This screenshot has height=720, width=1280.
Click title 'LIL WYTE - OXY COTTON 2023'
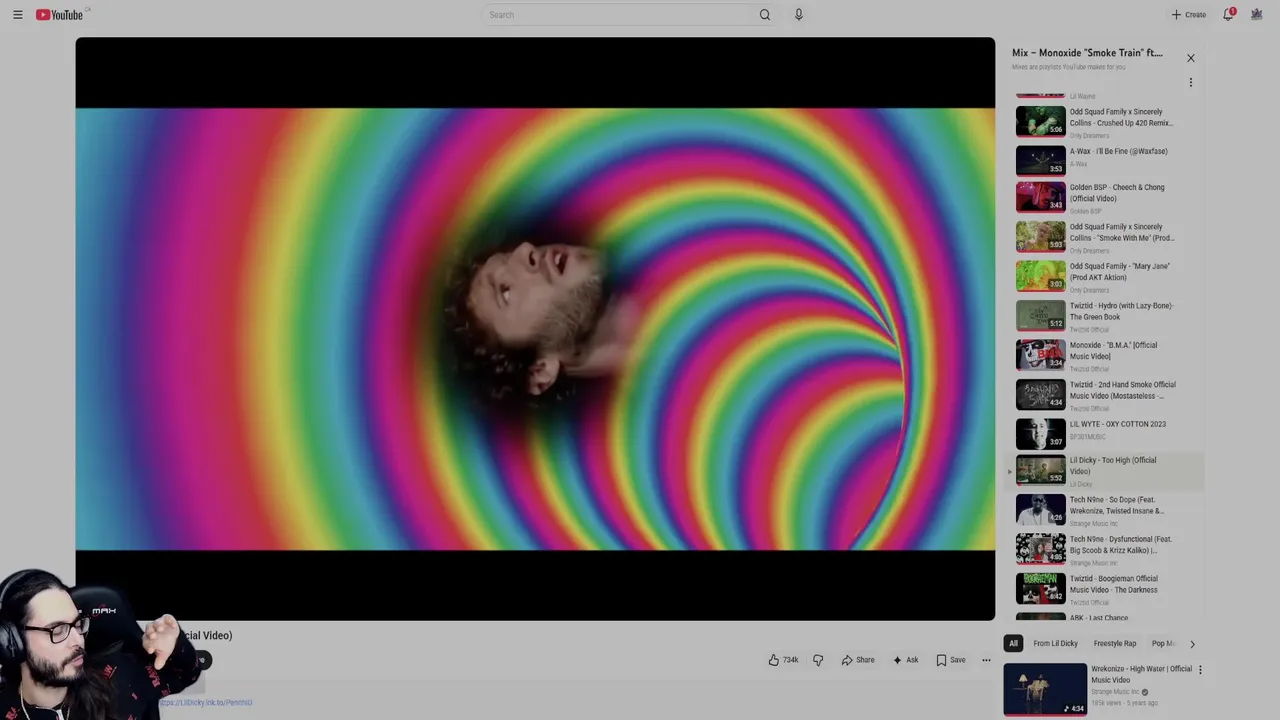(1118, 424)
